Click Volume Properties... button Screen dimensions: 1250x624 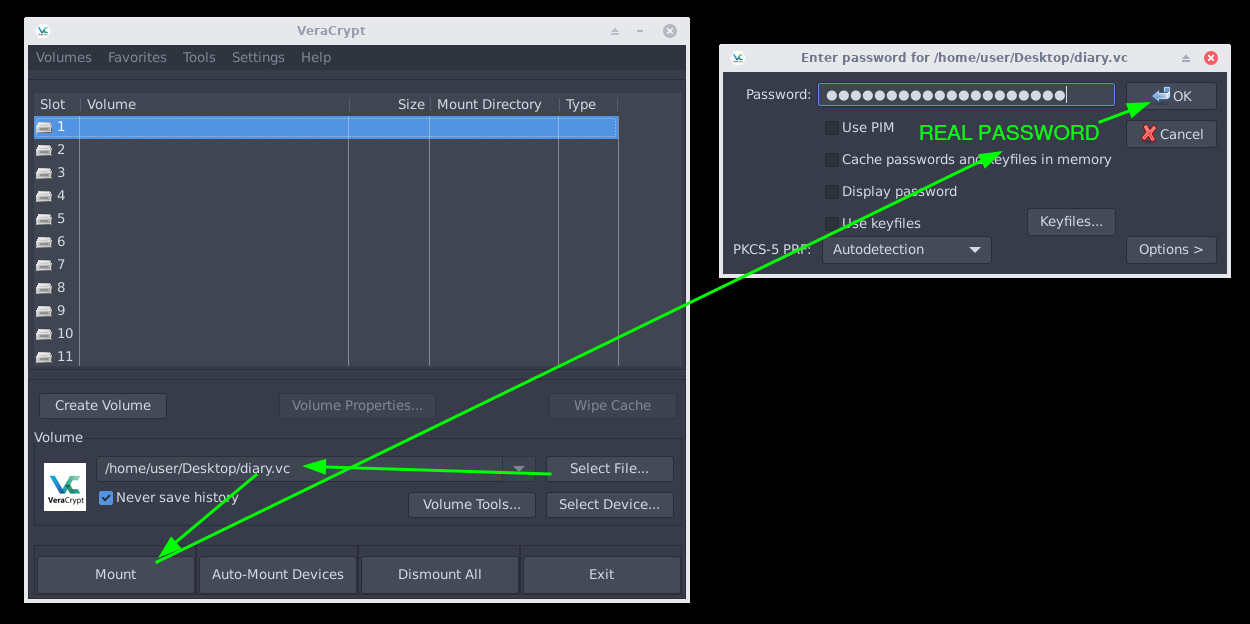click(357, 406)
